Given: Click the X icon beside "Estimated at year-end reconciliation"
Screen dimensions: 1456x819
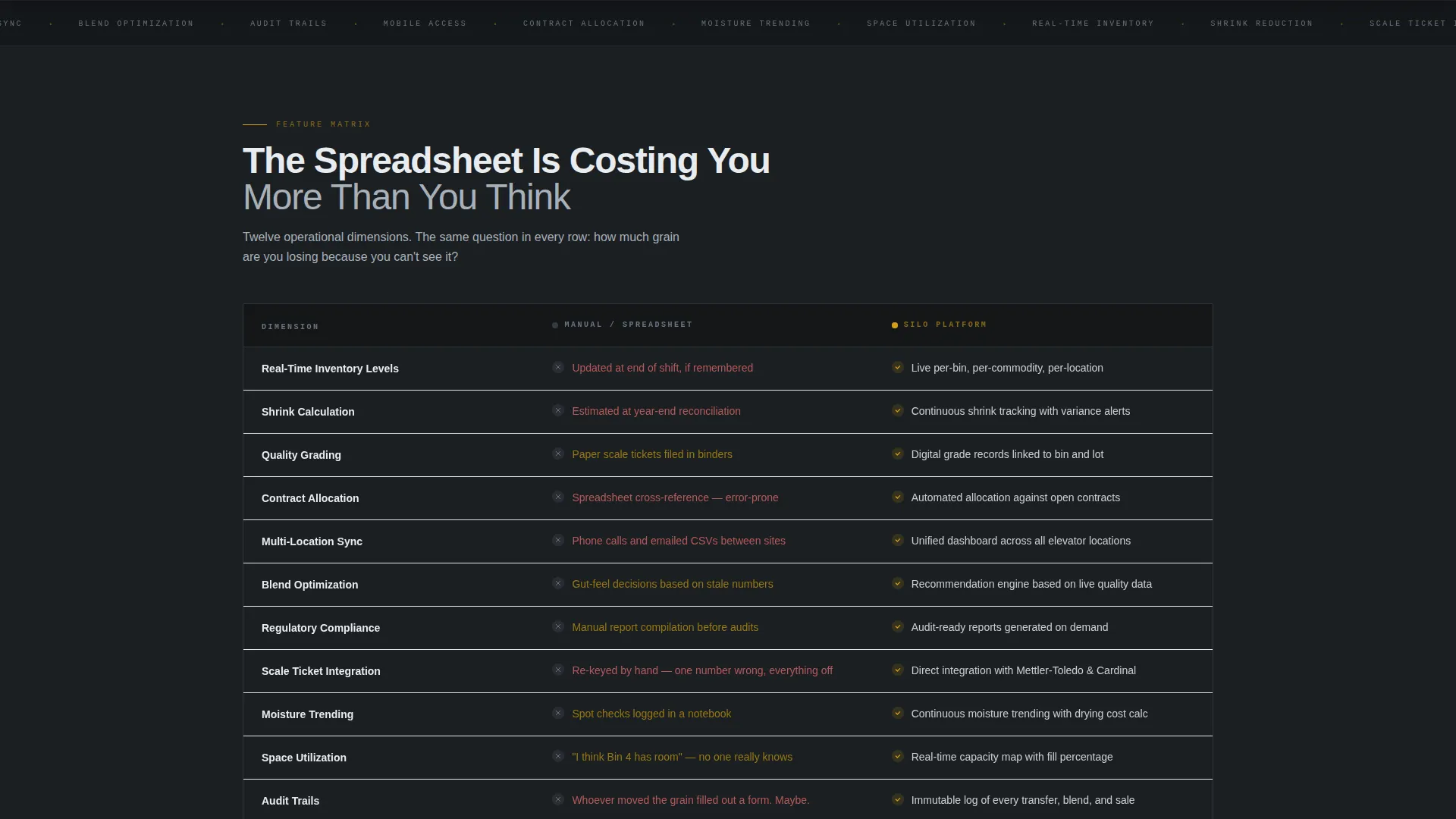Looking at the screenshot, I should point(558,411).
